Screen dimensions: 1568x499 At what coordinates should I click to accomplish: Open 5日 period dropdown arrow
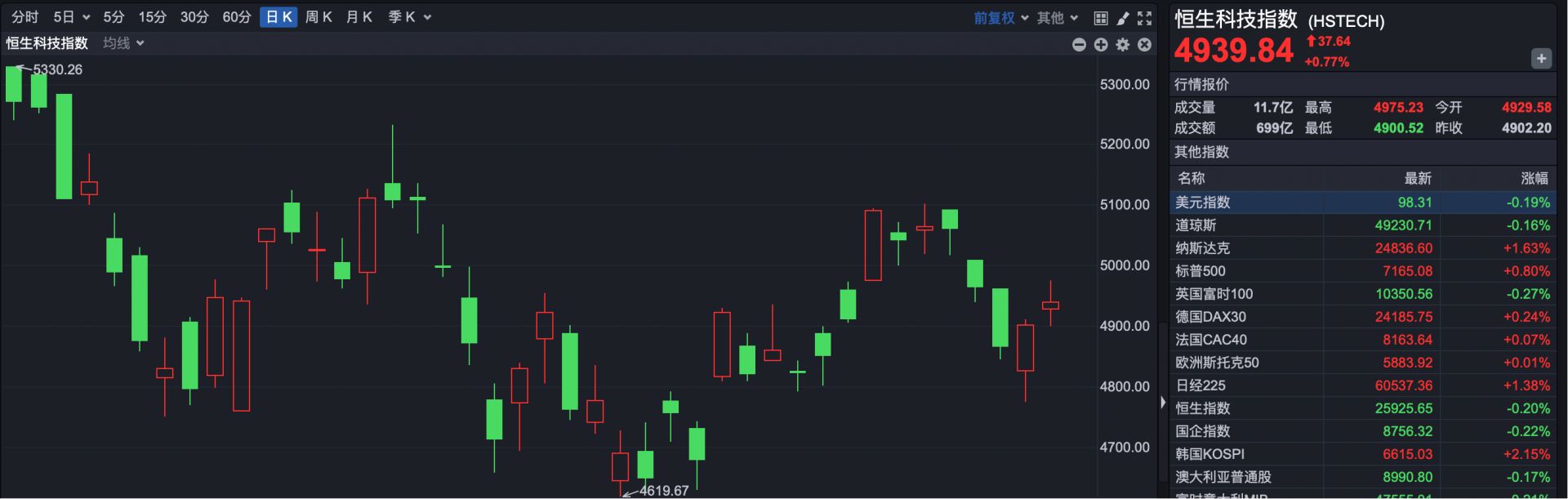point(86,18)
